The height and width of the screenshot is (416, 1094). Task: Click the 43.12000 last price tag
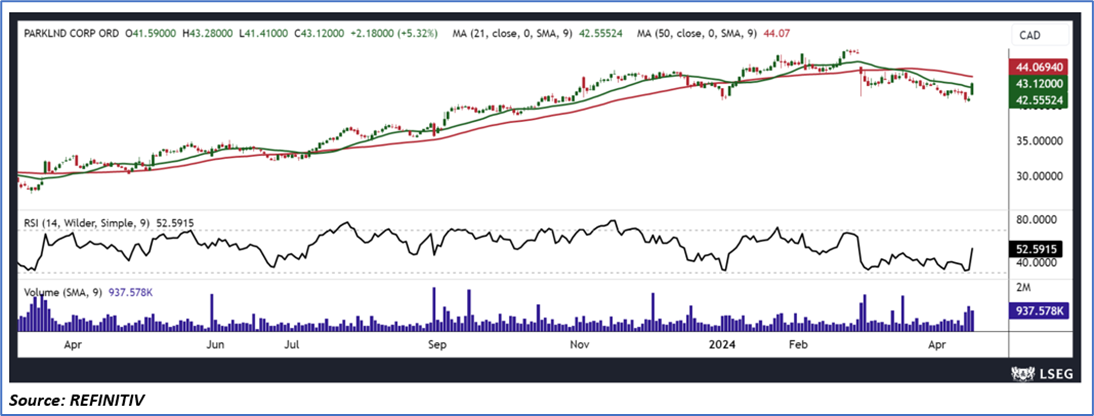pos(1040,84)
